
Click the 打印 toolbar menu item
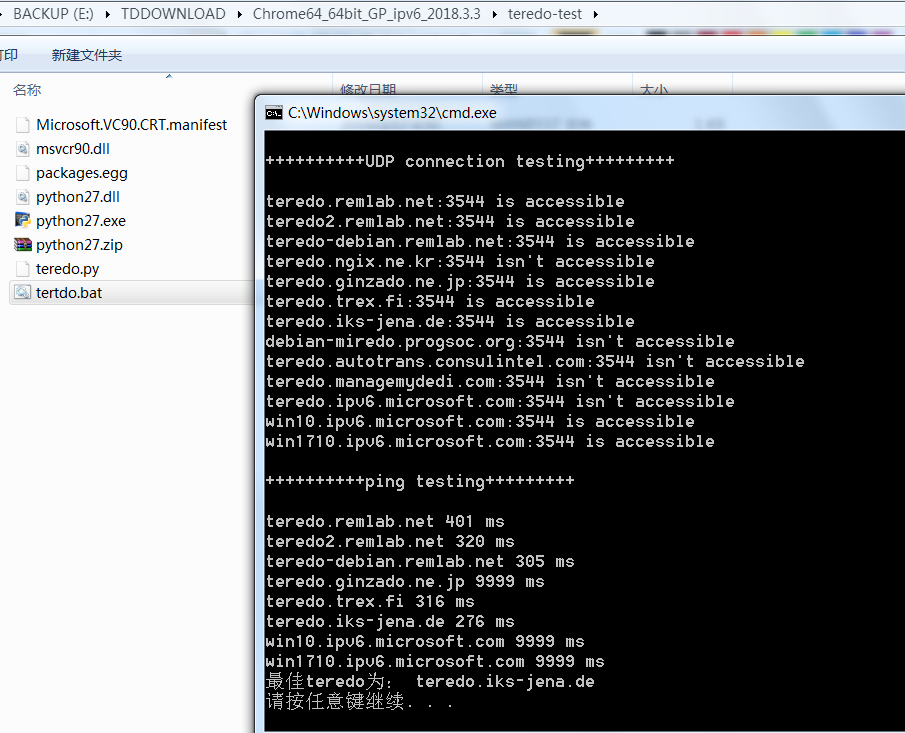pos(10,55)
